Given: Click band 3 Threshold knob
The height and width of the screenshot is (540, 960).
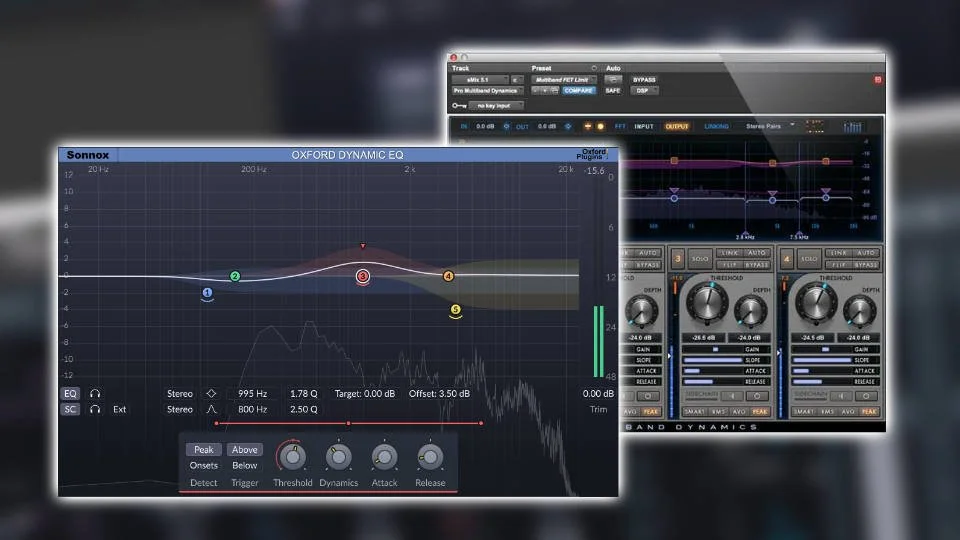Looking at the screenshot, I should pos(706,302).
